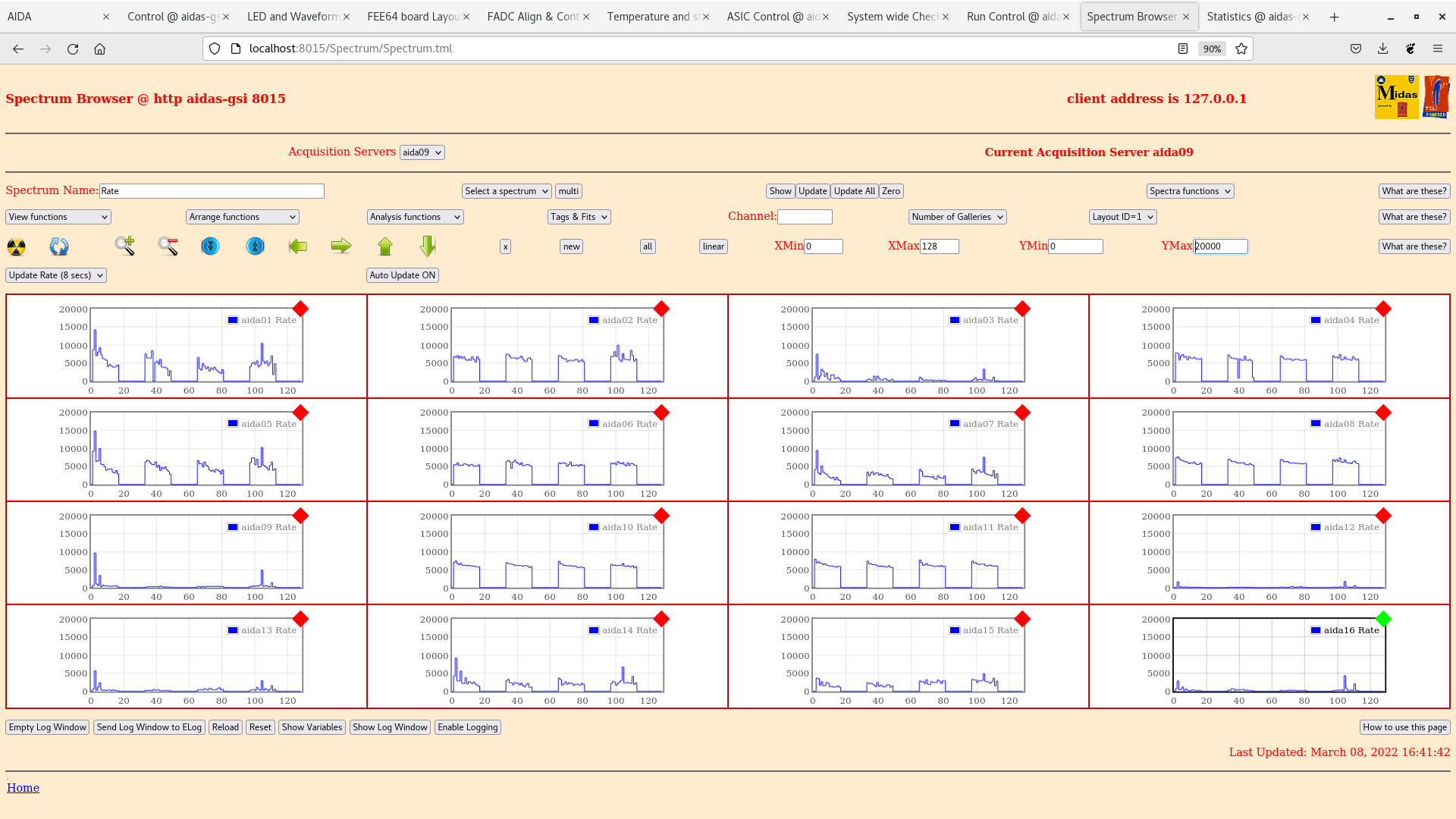Open the Acquisition Servers aida09 dropdown
Viewport: 1456px width, 819px height.
click(x=422, y=152)
